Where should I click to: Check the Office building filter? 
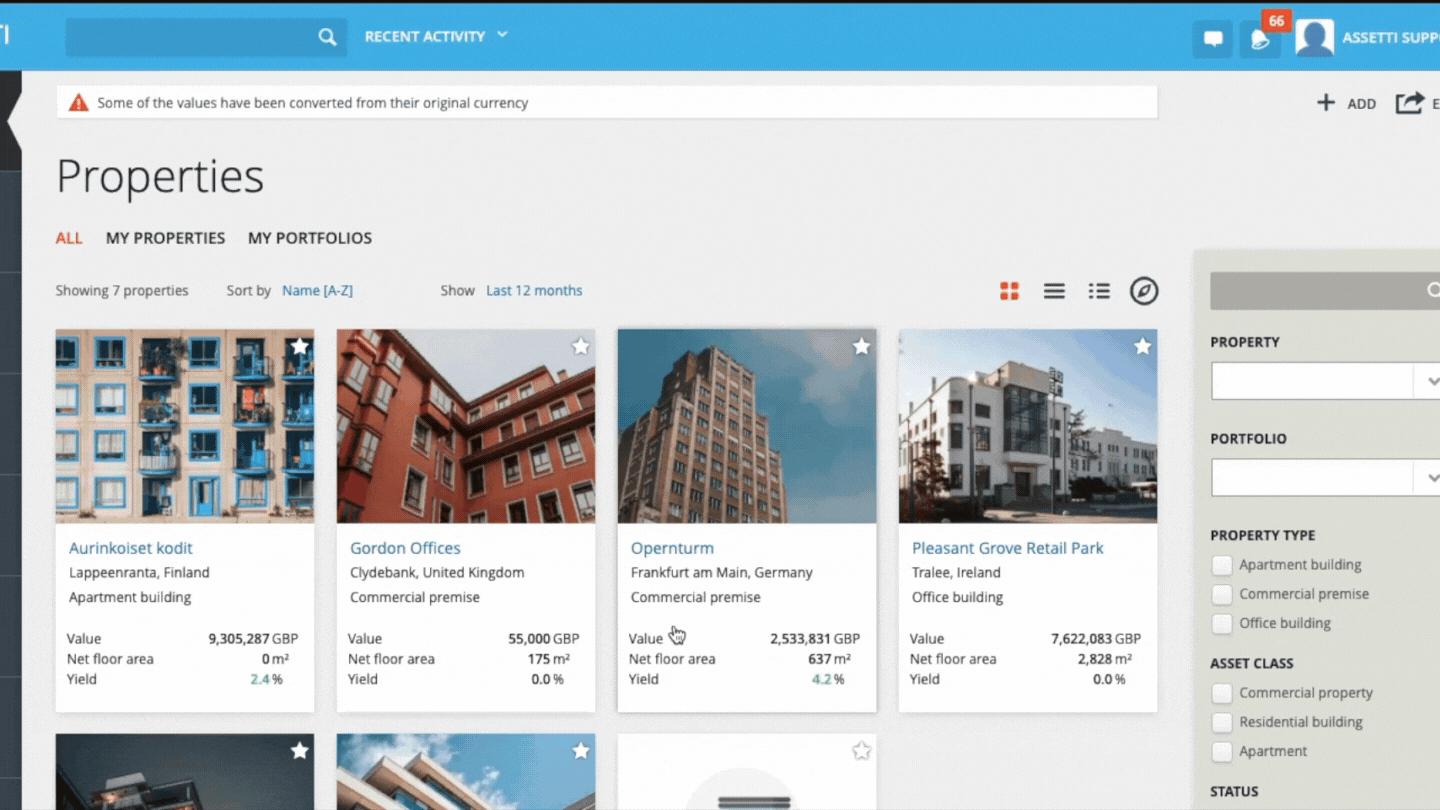tap(1222, 623)
